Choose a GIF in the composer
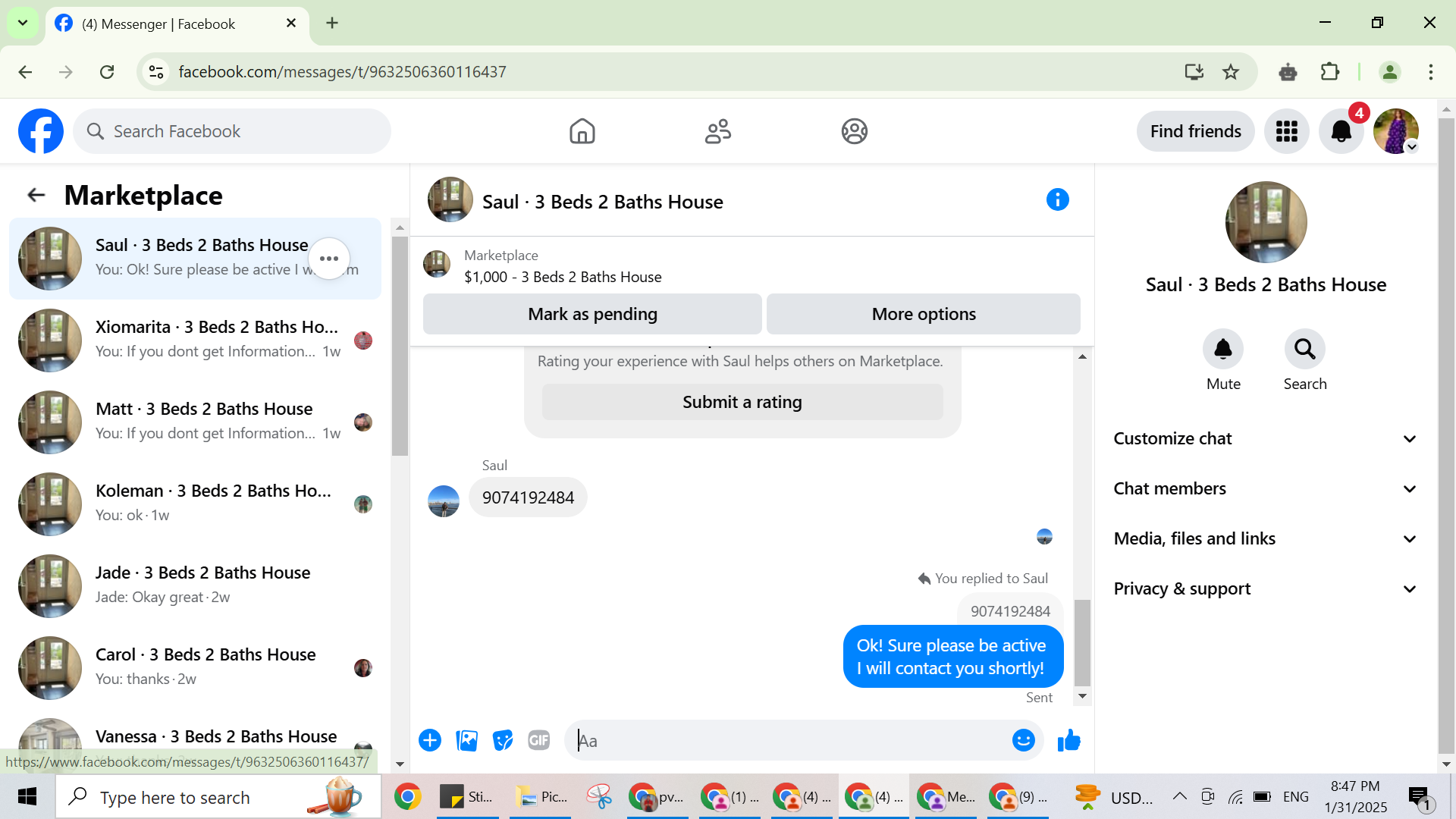Image resolution: width=1456 pixels, height=819 pixels. 539,740
